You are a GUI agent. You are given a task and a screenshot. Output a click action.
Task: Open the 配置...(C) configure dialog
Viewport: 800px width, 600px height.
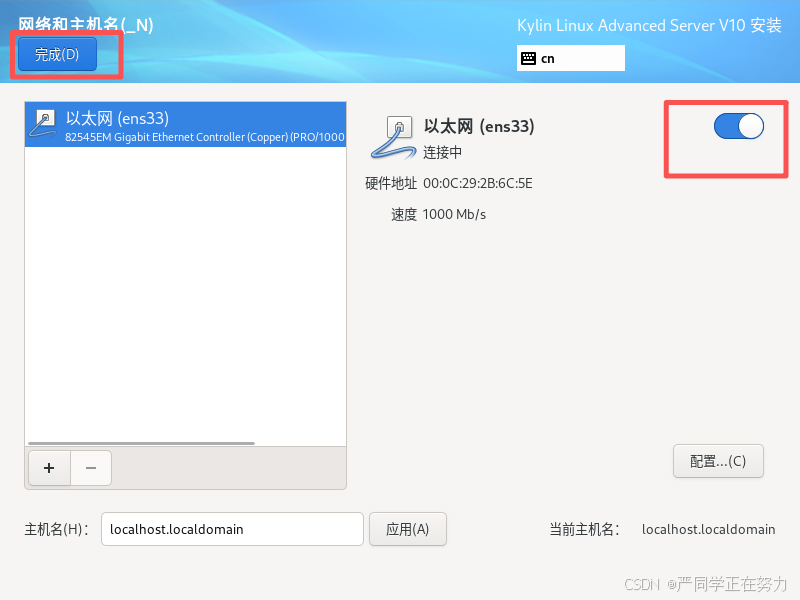718,461
